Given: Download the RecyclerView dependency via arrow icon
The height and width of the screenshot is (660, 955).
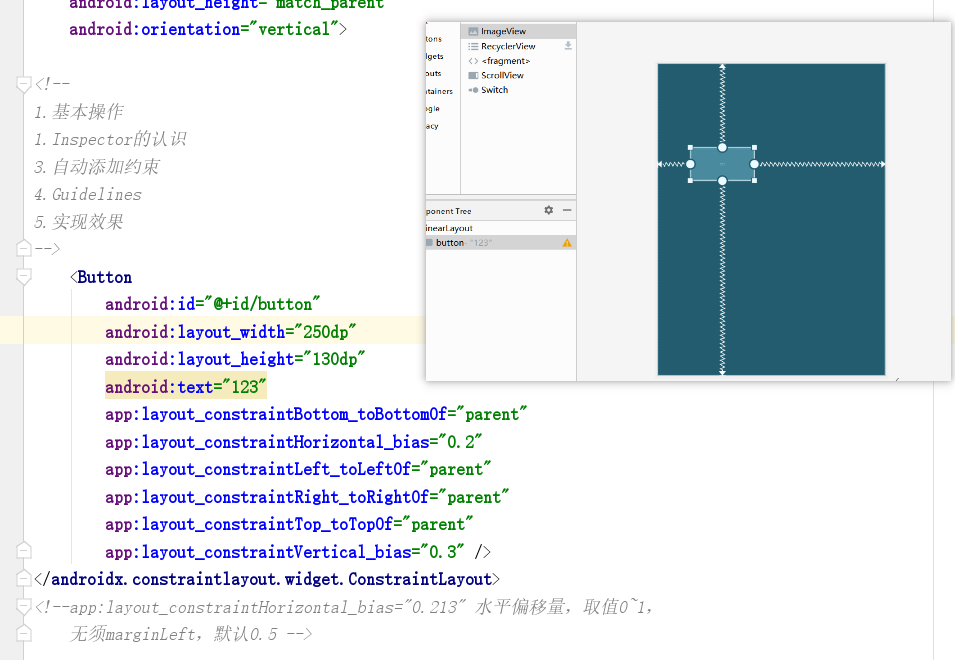Looking at the screenshot, I should pos(568,46).
